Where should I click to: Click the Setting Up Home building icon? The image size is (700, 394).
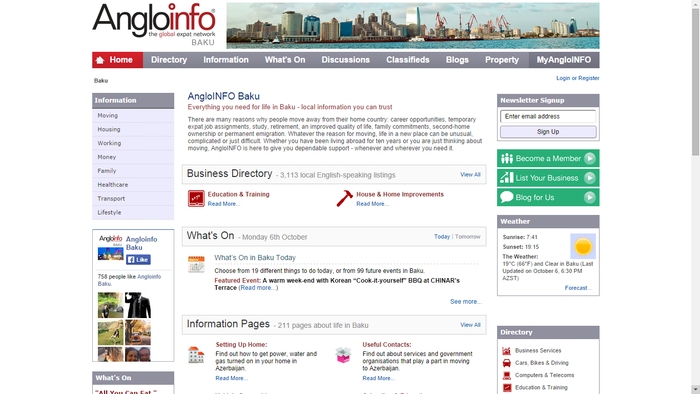pos(196,355)
